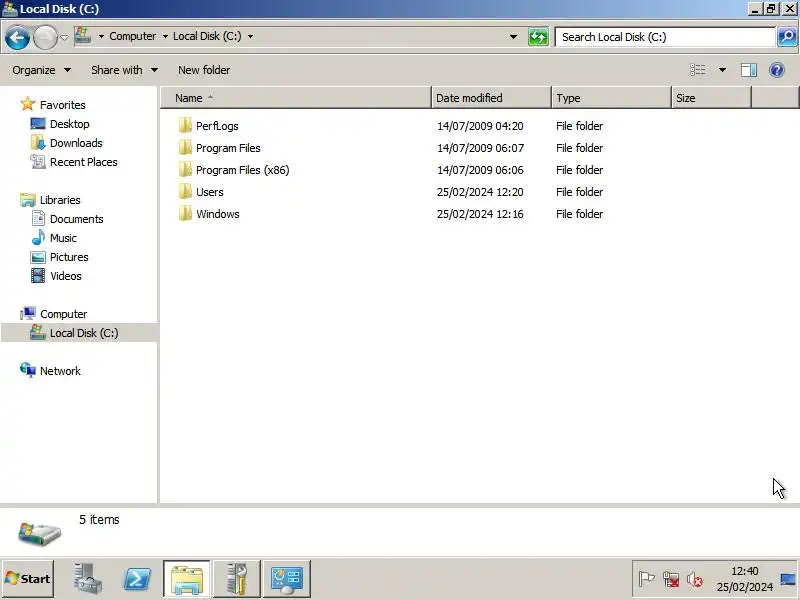
Task: Open Action Center flag in system tray
Action: pos(646,579)
